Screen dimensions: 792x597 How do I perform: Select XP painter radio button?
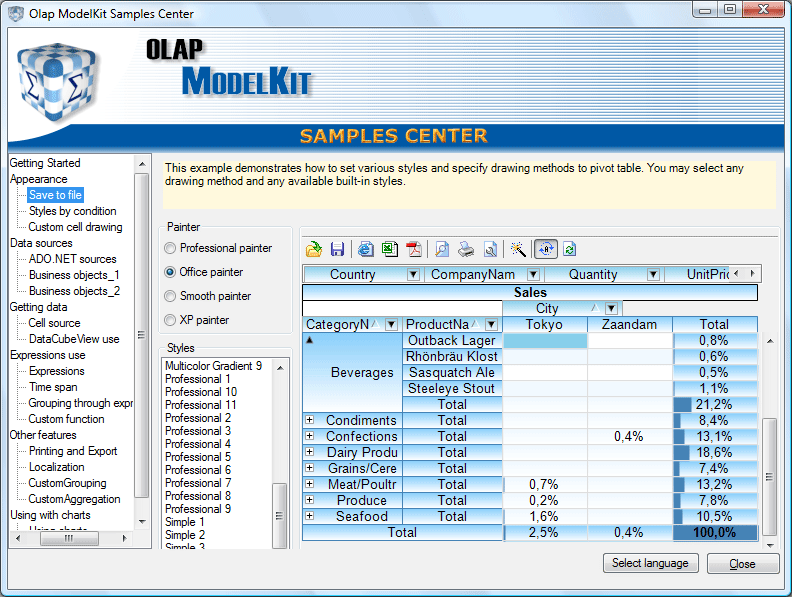click(x=170, y=320)
